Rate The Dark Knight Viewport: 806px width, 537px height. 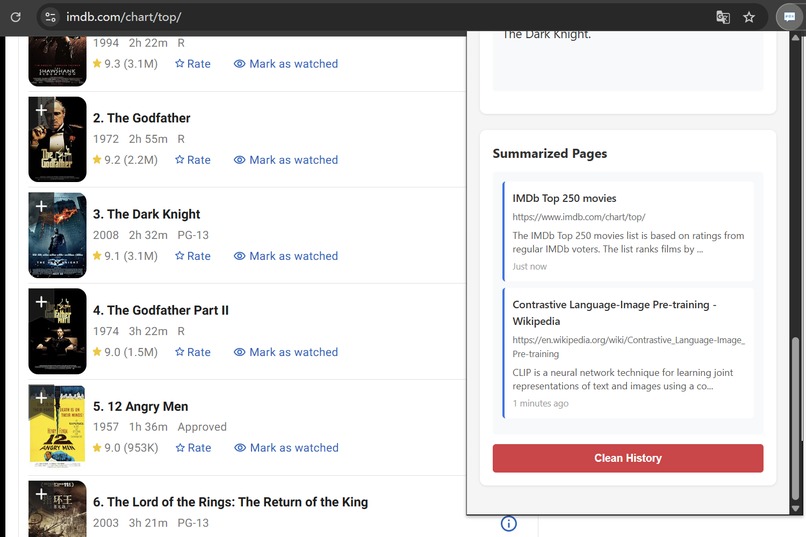coord(193,256)
